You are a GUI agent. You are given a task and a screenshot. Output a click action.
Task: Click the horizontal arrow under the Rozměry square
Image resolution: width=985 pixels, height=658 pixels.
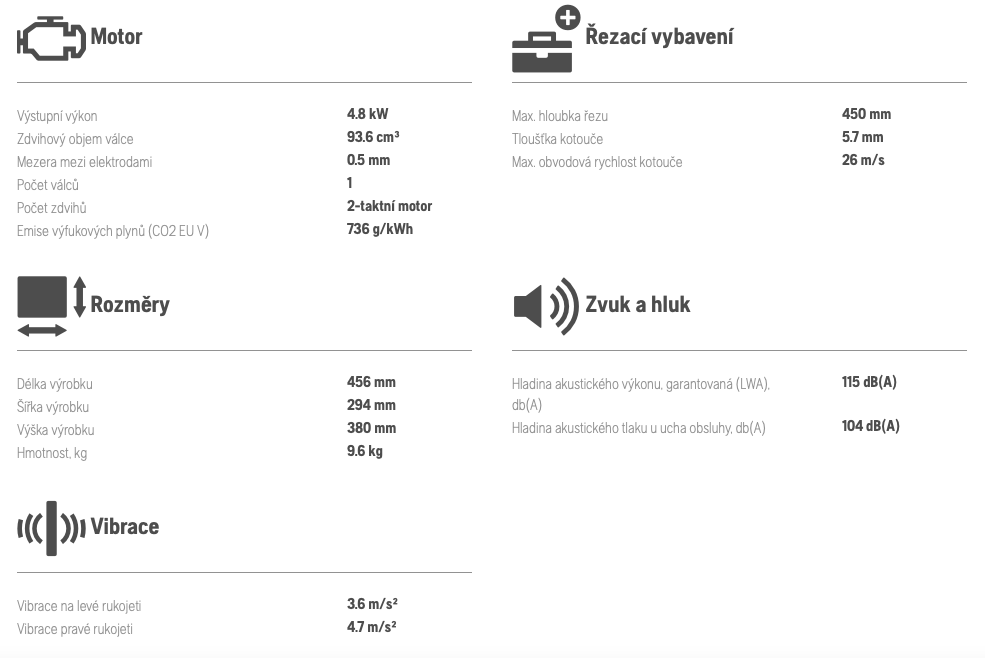tap(41, 331)
